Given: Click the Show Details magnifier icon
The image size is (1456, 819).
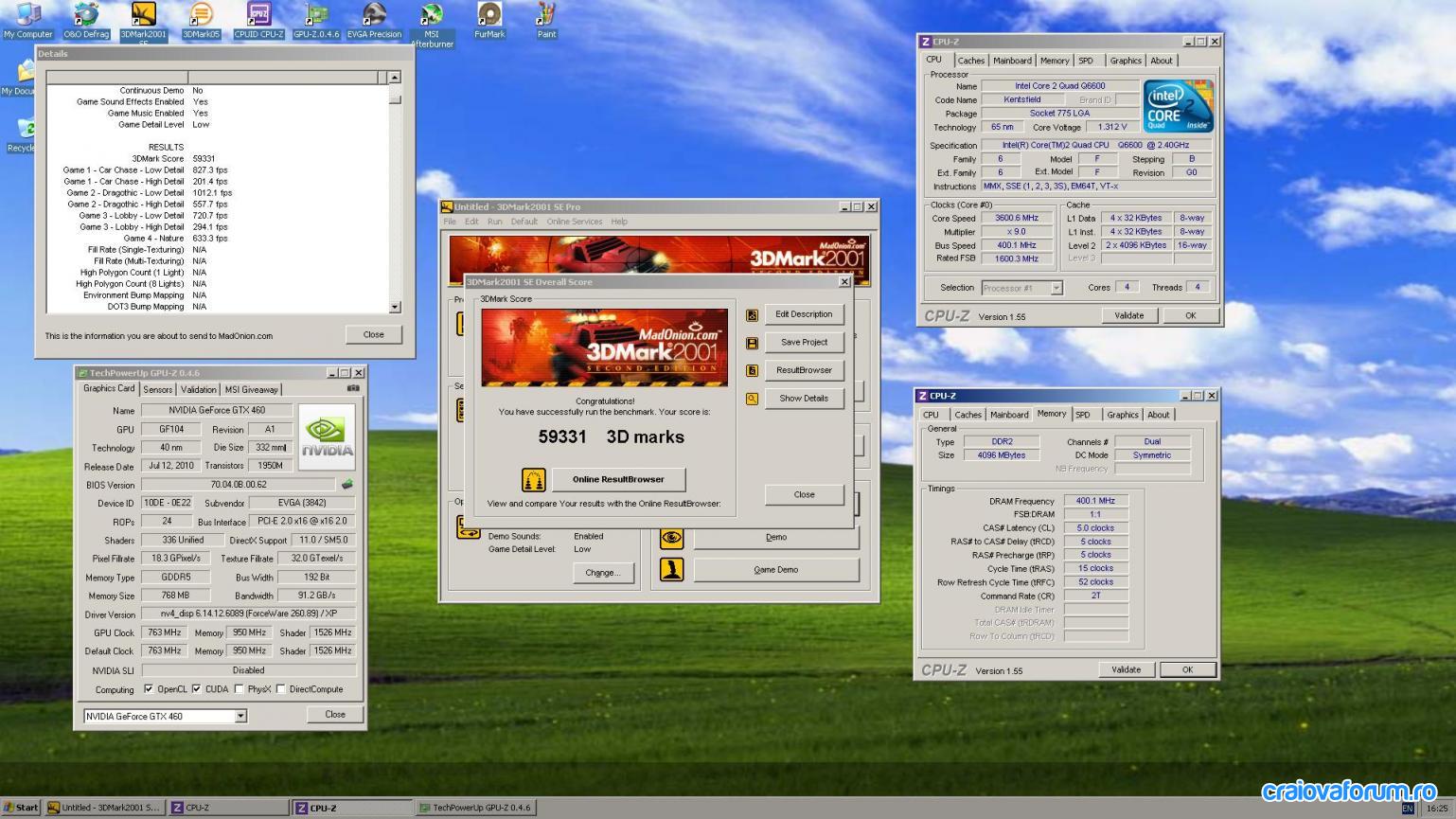Looking at the screenshot, I should coord(752,399).
